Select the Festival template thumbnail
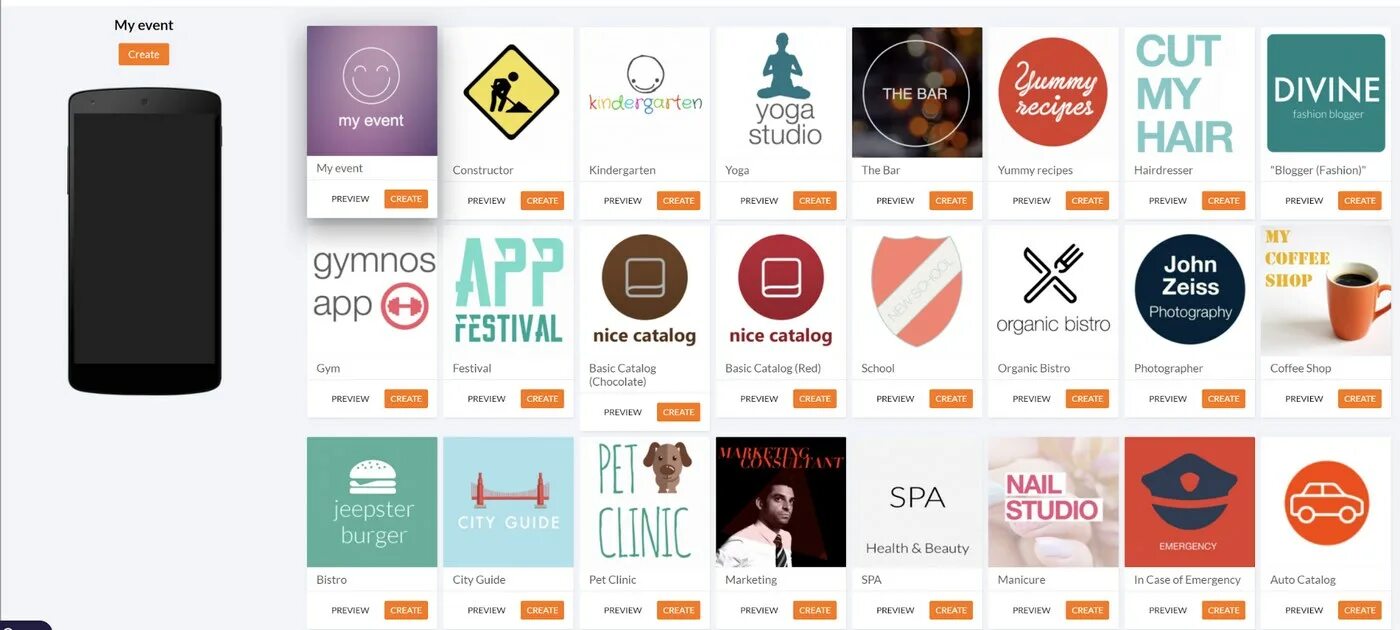This screenshot has width=1400, height=630. 508,290
